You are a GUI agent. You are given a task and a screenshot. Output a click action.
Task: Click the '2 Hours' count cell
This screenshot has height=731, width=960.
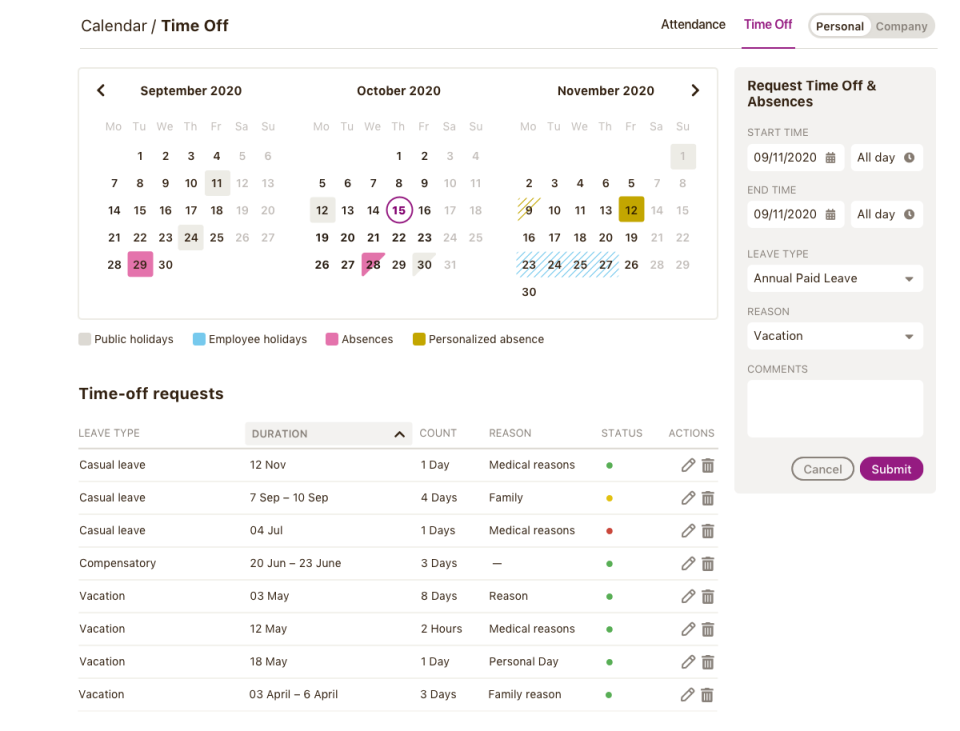pyautogui.click(x=441, y=629)
